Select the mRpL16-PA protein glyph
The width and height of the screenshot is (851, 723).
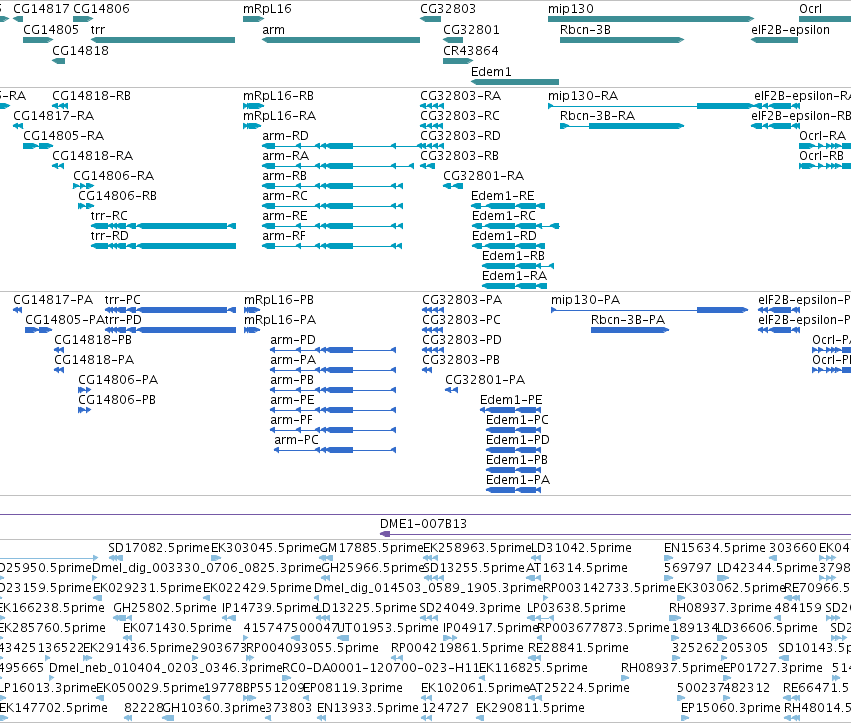(x=252, y=330)
